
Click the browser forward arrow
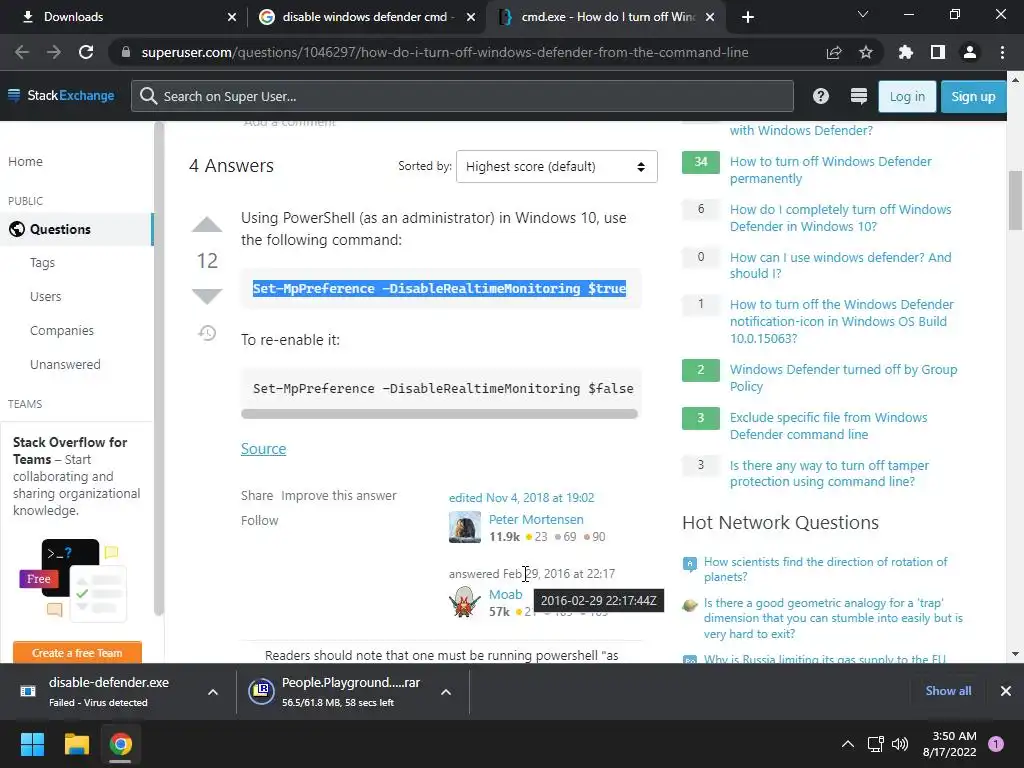tap(54, 52)
